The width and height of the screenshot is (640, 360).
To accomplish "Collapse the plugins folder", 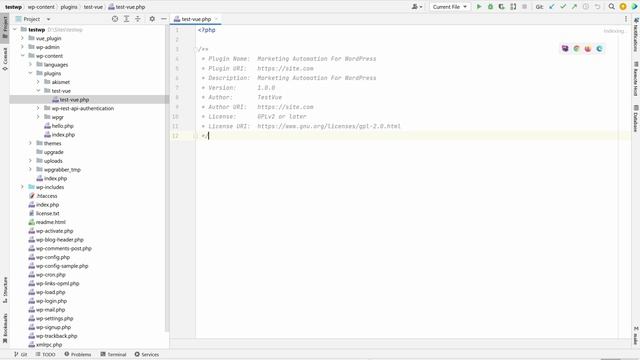I will pos(30,73).
